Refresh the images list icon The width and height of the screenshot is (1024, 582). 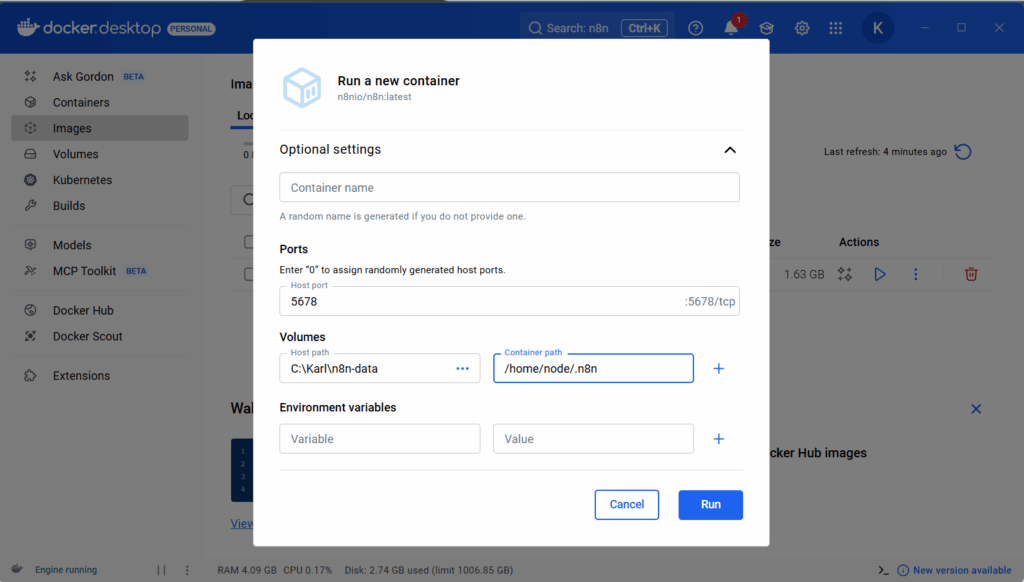pyautogui.click(x=963, y=152)
